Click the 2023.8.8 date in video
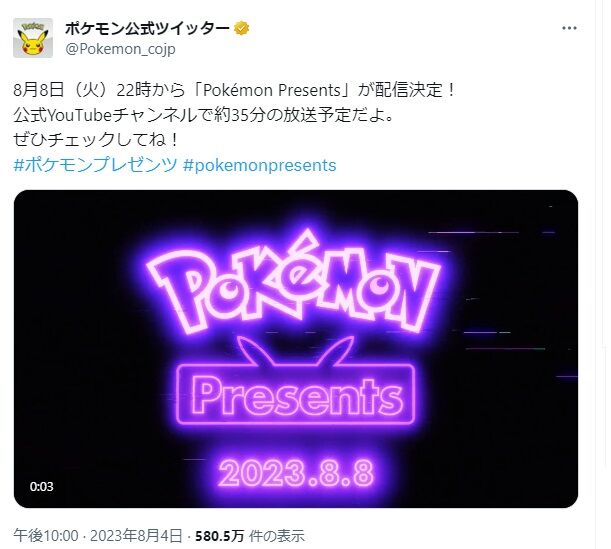Image resolution: width=611 pixels, height=549 pixels. tap(296, 473)
